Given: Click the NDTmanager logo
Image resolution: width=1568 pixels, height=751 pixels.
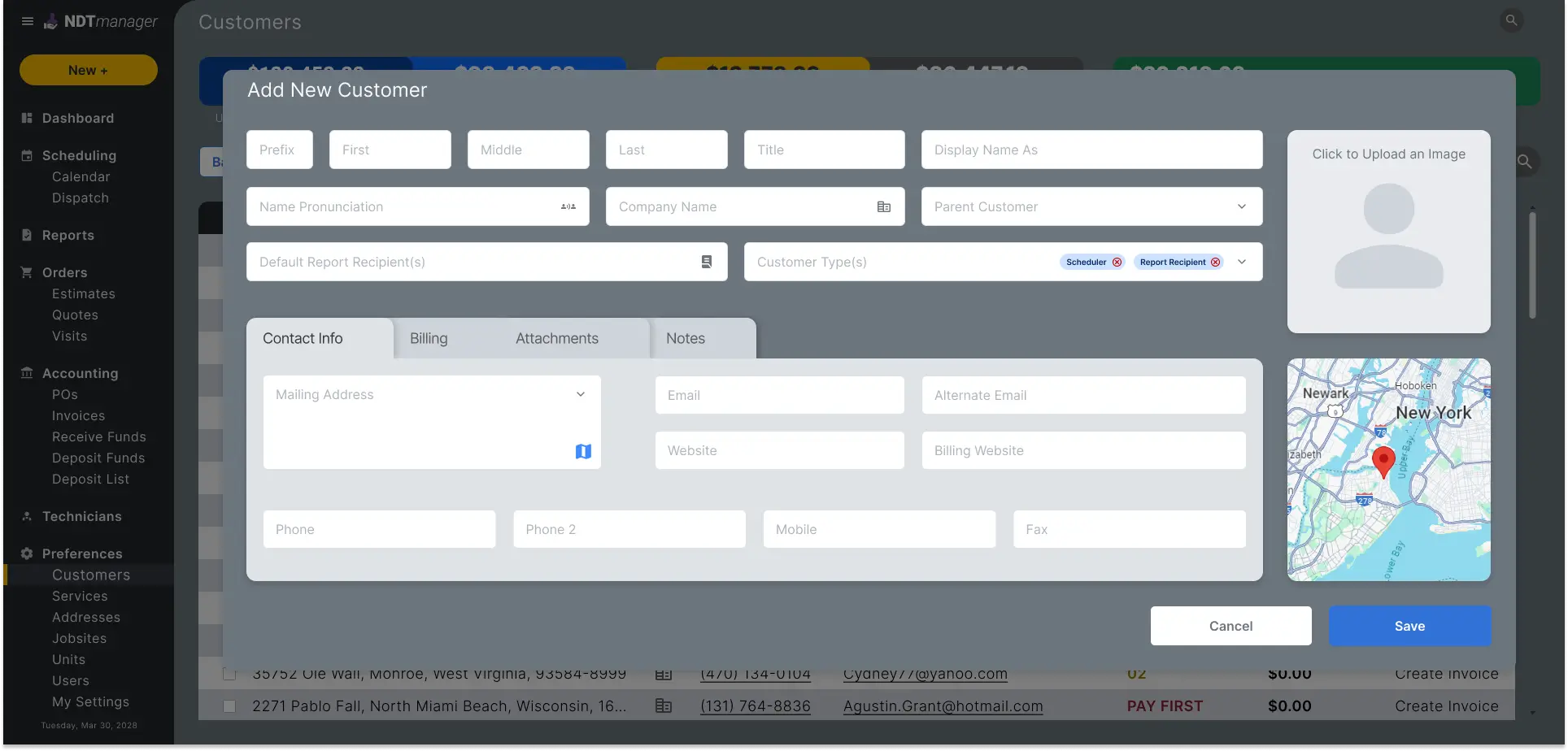Looking at the screenshot, I should (101, 21).
